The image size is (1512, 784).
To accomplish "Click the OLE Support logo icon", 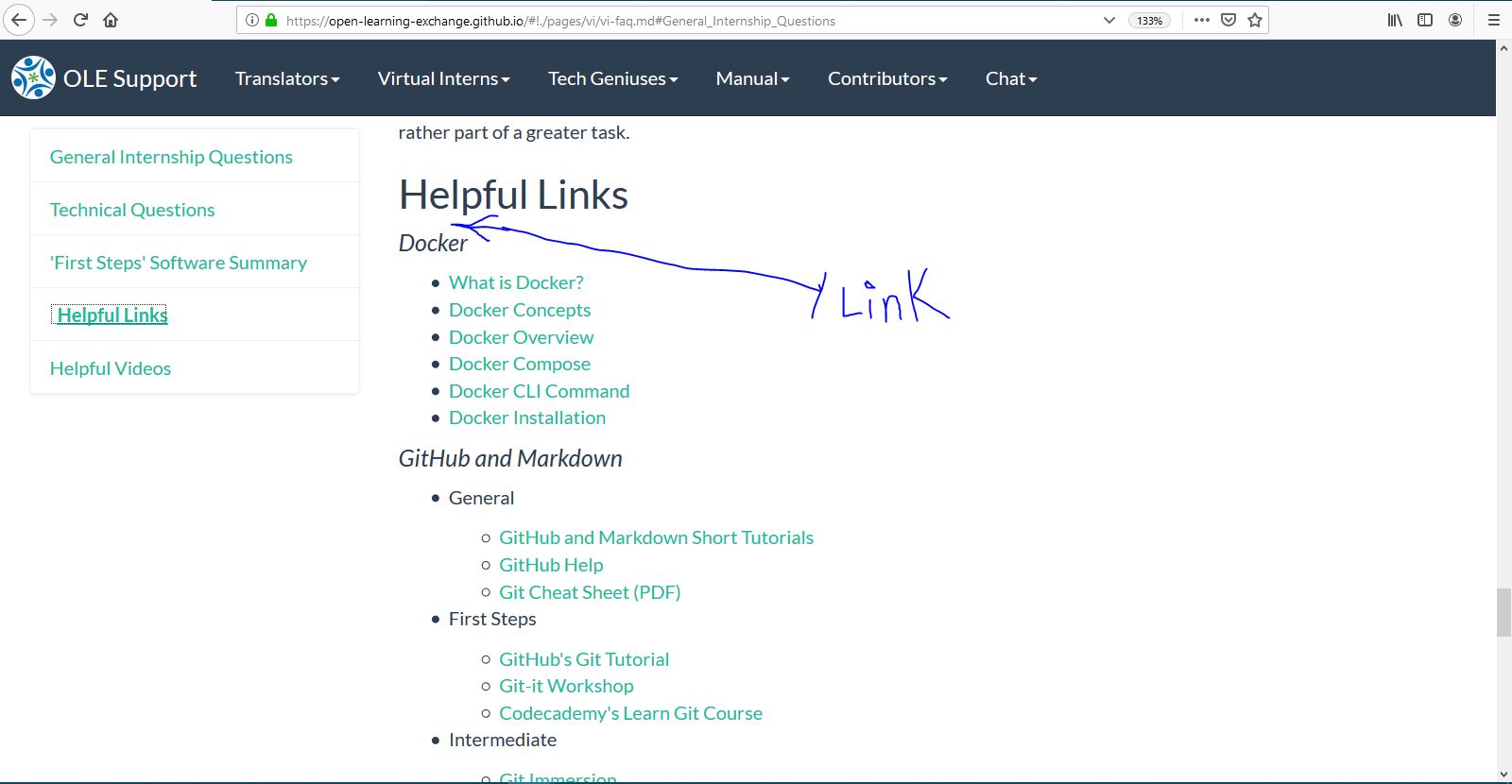I will [33, 77].
